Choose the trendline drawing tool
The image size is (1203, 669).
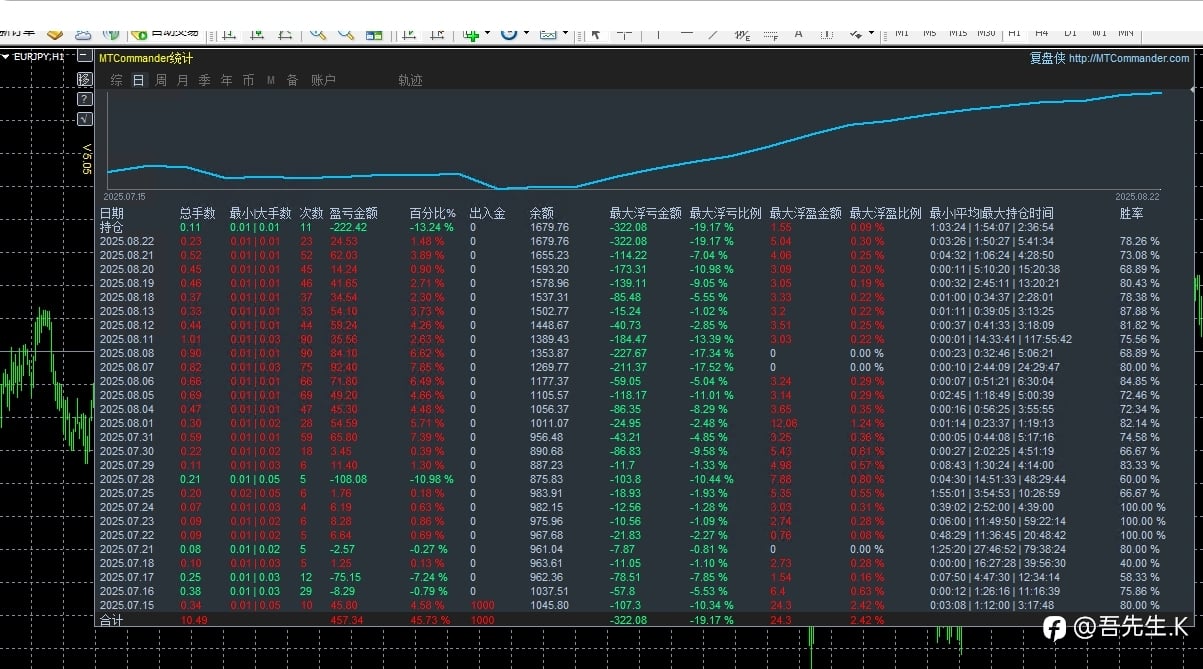pyautogui.click(x=713, y=34)
